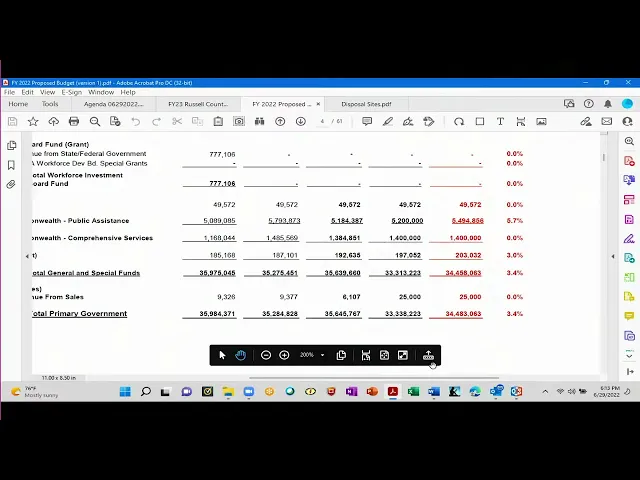Click Total General and Special Funds label

click(86, 273)
